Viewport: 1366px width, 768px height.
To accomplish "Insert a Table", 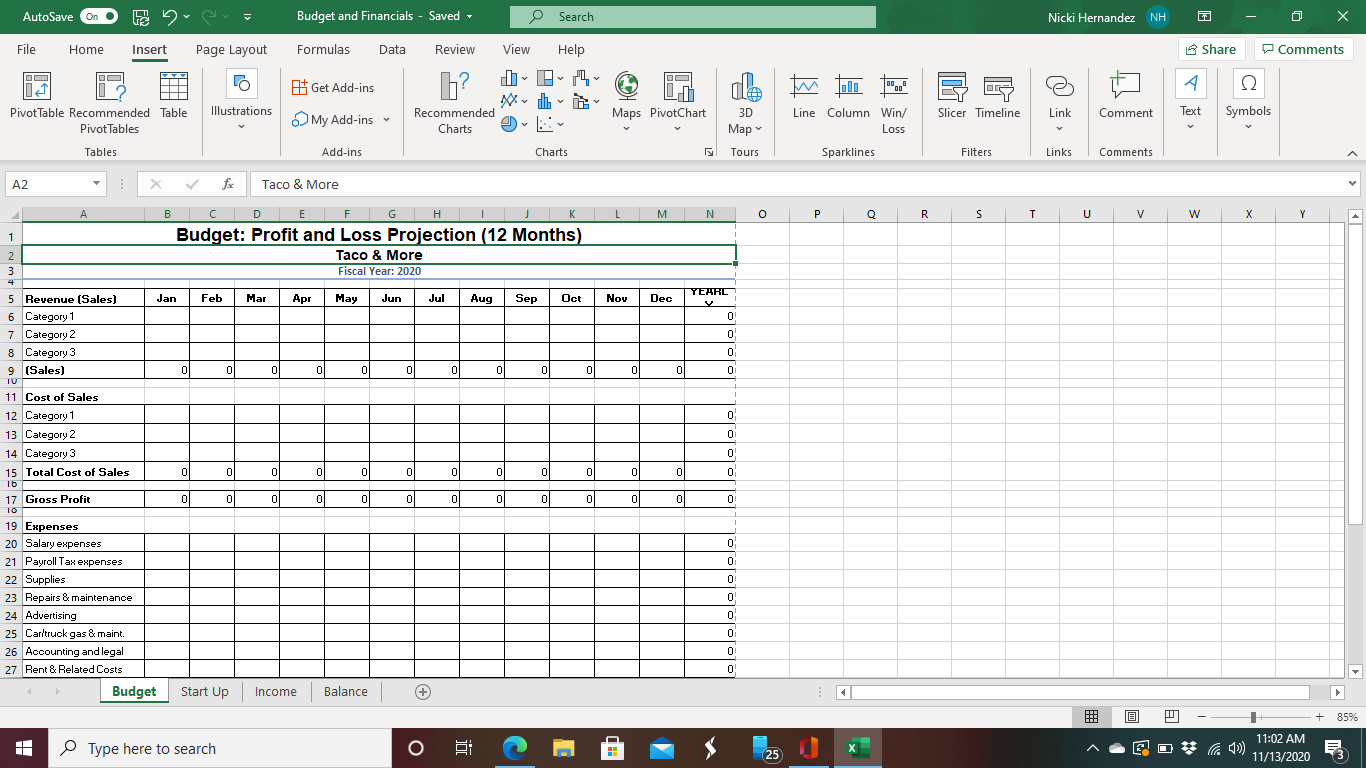I will [x=174, y=95].
